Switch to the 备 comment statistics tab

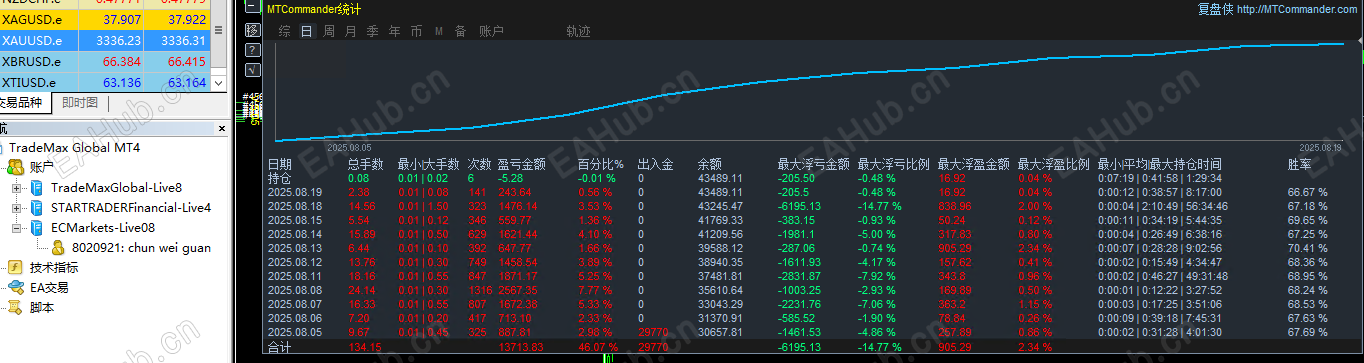pos(461,31)
